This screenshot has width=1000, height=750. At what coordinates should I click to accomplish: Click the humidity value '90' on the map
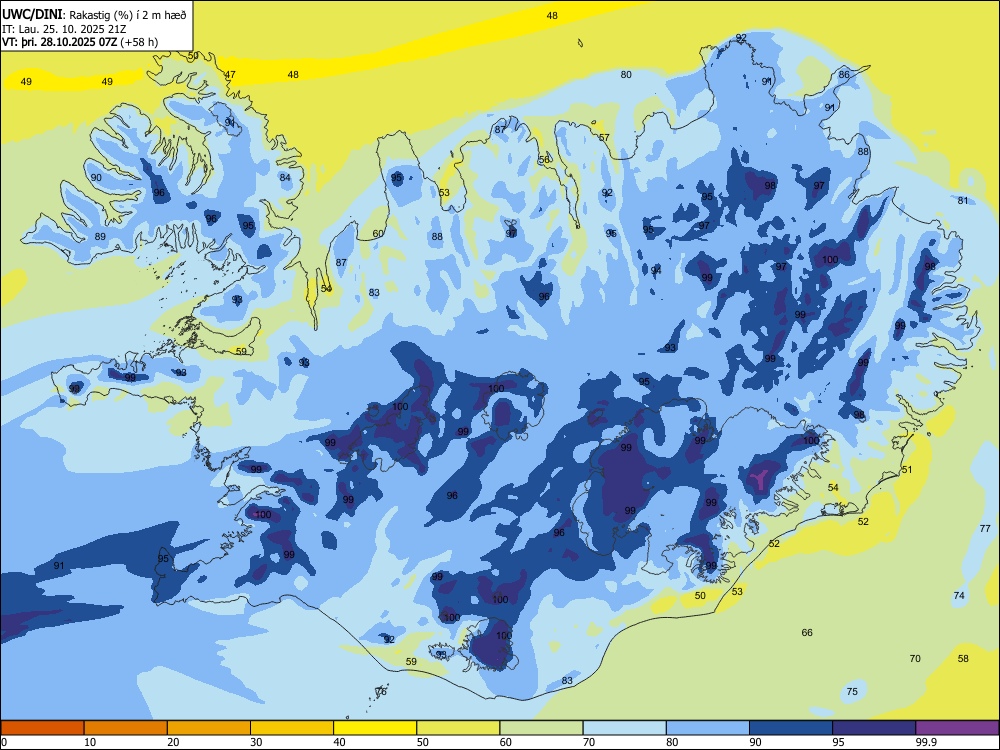tap(96, 178)
